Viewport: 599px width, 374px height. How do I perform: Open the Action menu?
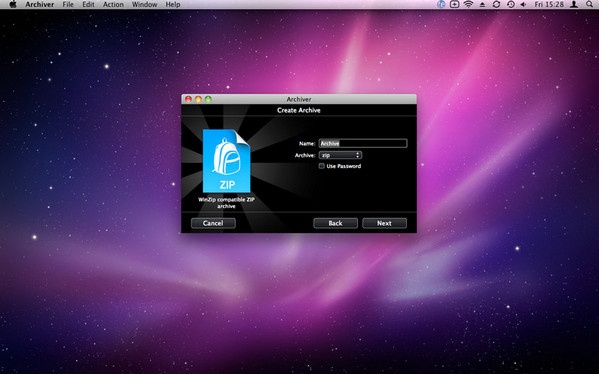click(113, 5)
